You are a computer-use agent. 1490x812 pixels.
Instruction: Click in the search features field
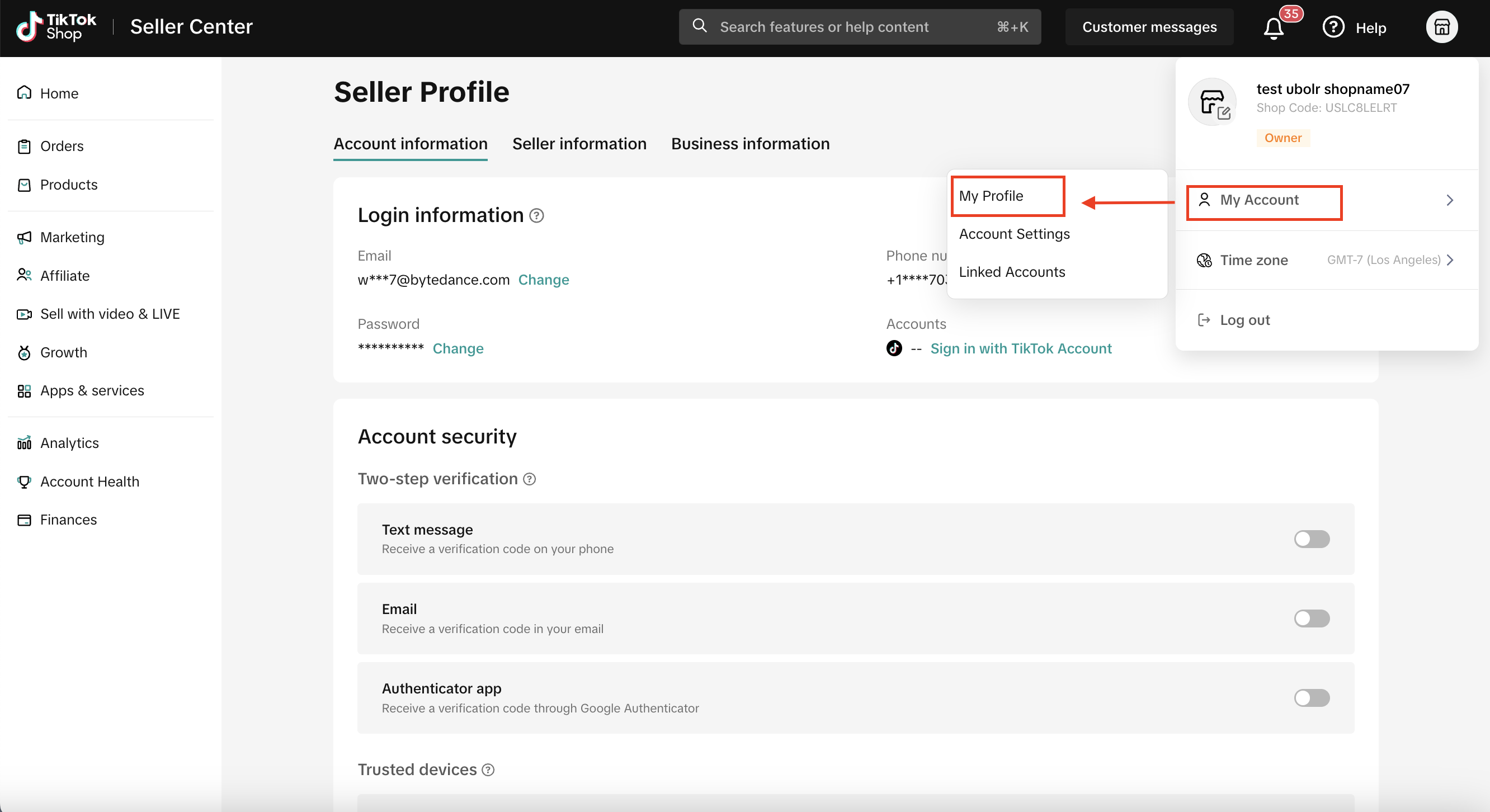tap(839, 27)
